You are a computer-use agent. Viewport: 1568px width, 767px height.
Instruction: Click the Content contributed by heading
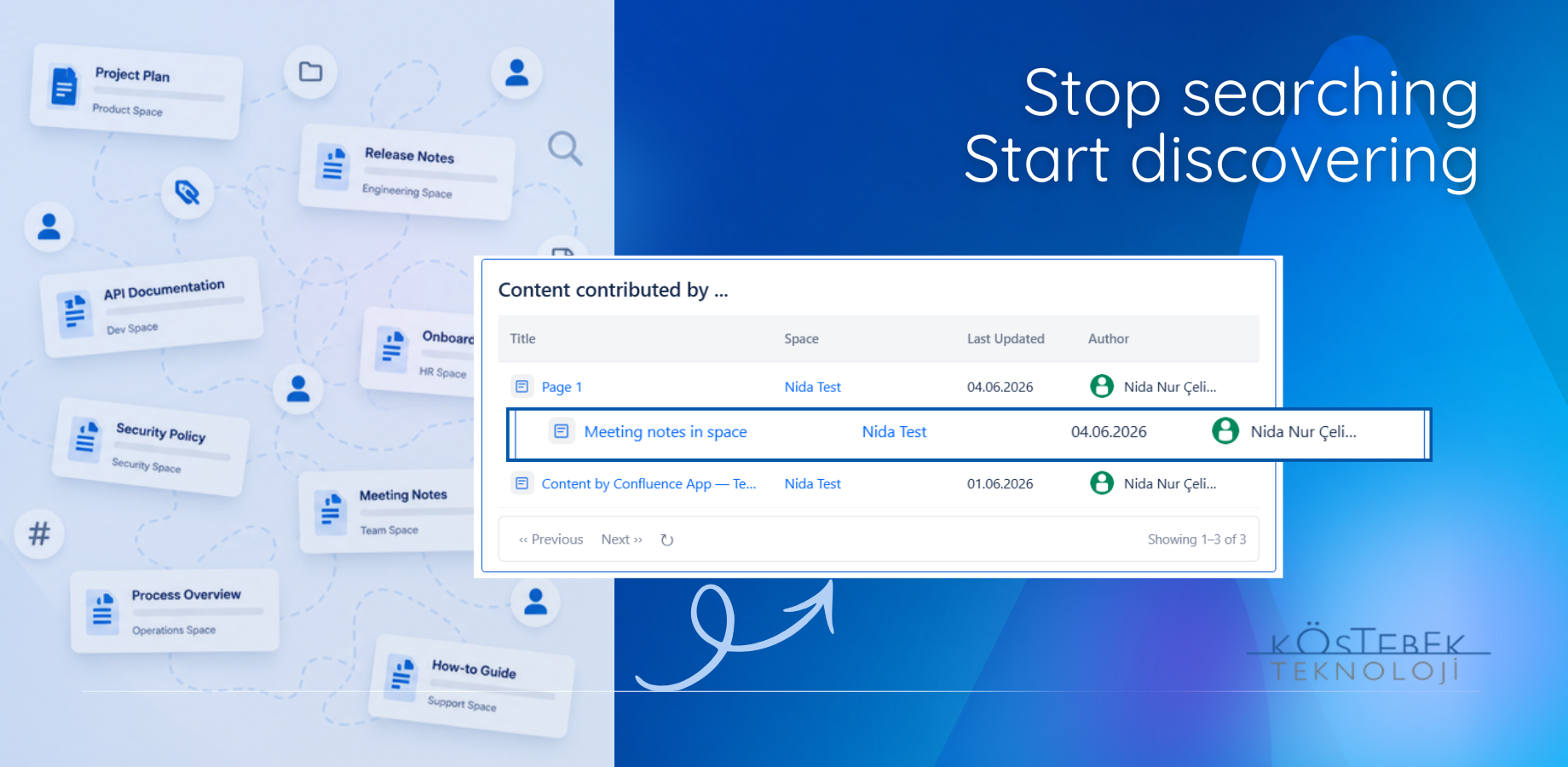tap(613, 290)
